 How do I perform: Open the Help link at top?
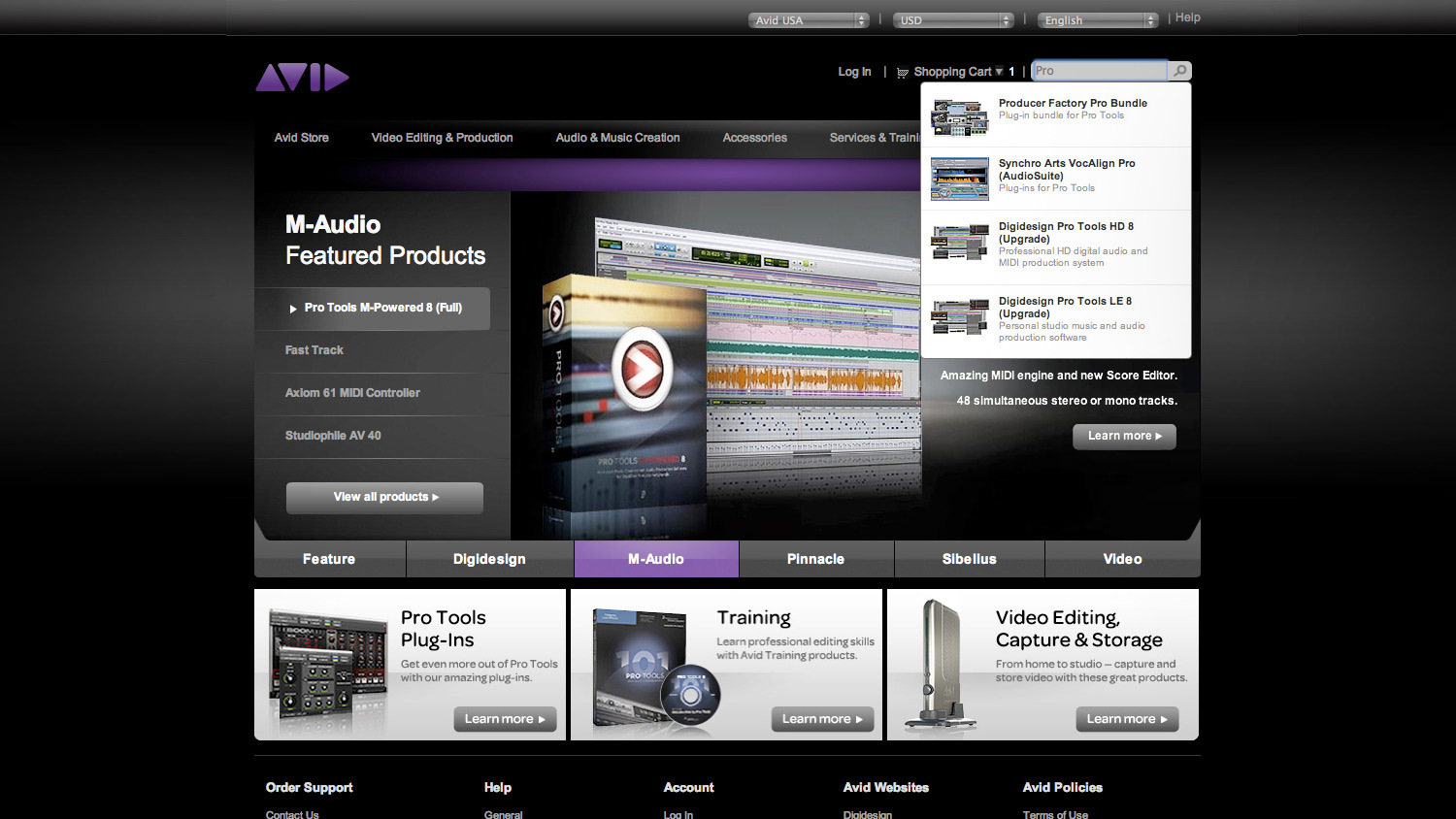point(1188,17)
